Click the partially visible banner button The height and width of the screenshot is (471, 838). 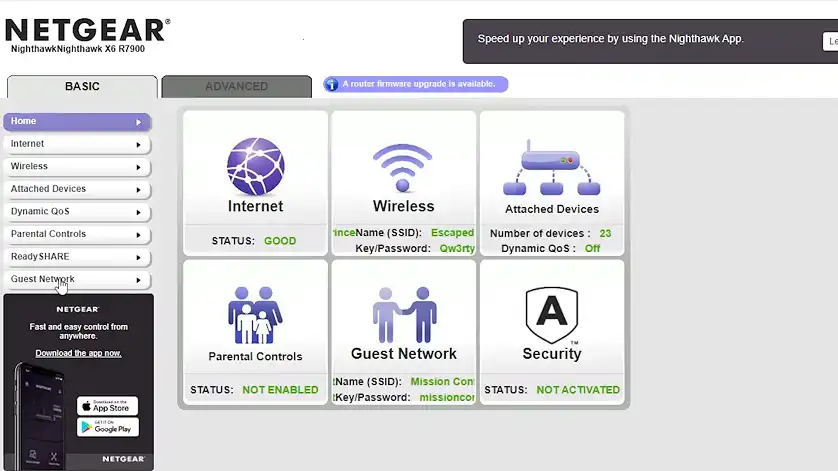[x=831, y=41]
